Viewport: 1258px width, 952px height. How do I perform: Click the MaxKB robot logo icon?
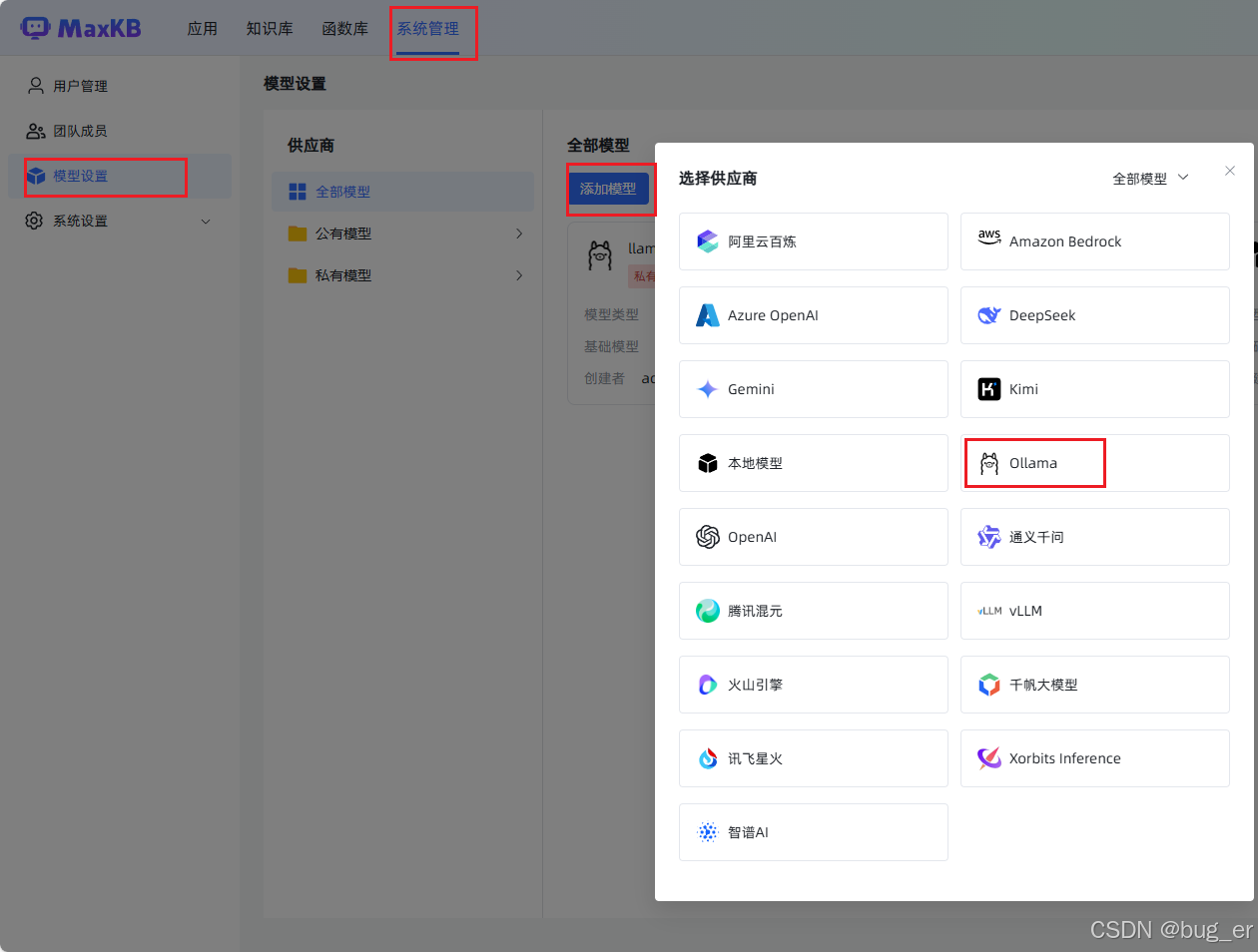[35, 28]
